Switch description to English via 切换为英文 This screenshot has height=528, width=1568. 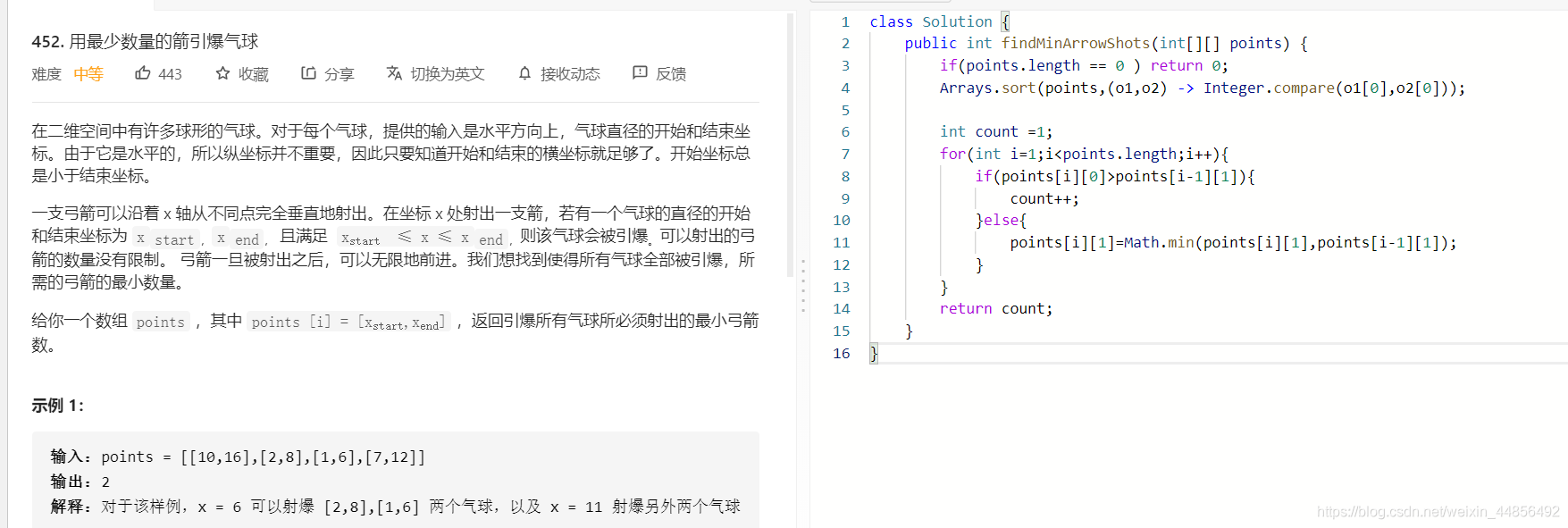[448, 74]
